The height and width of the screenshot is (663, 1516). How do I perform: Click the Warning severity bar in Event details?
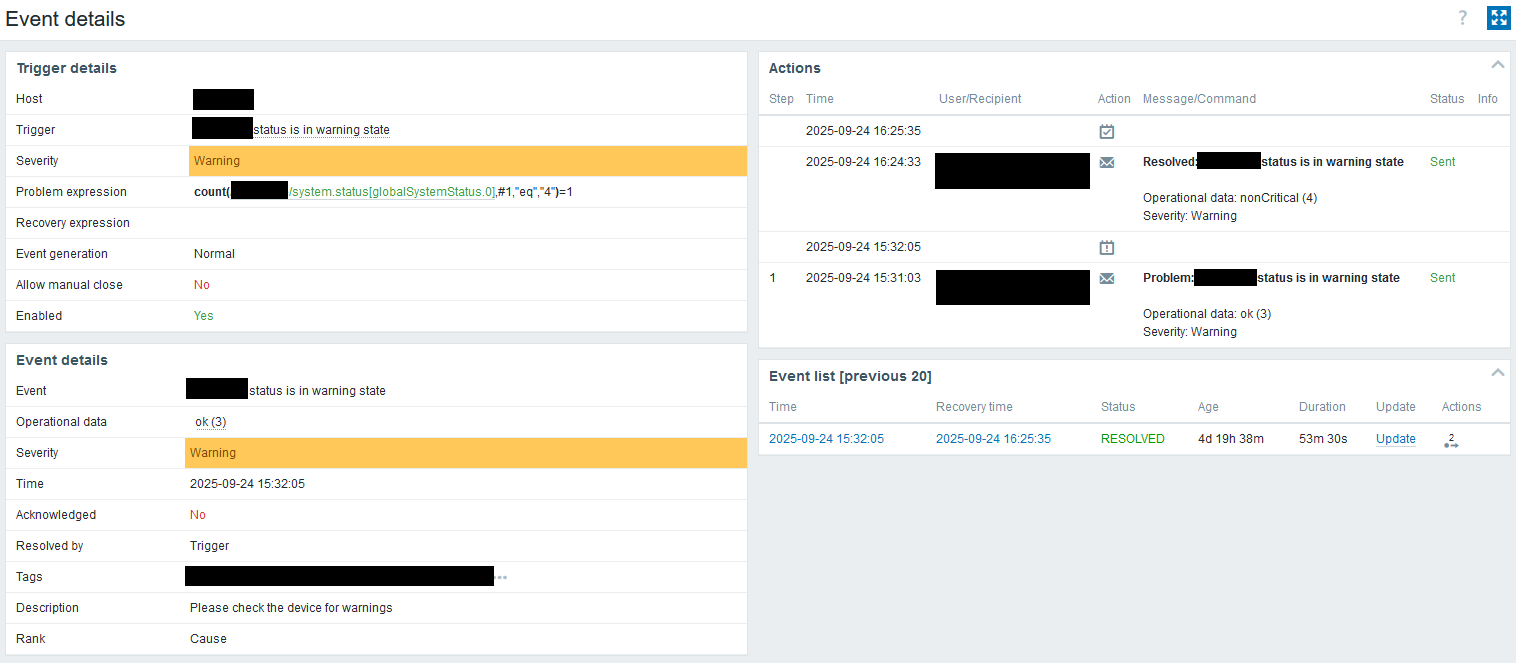pyautogui.click(x=466, y=453)
